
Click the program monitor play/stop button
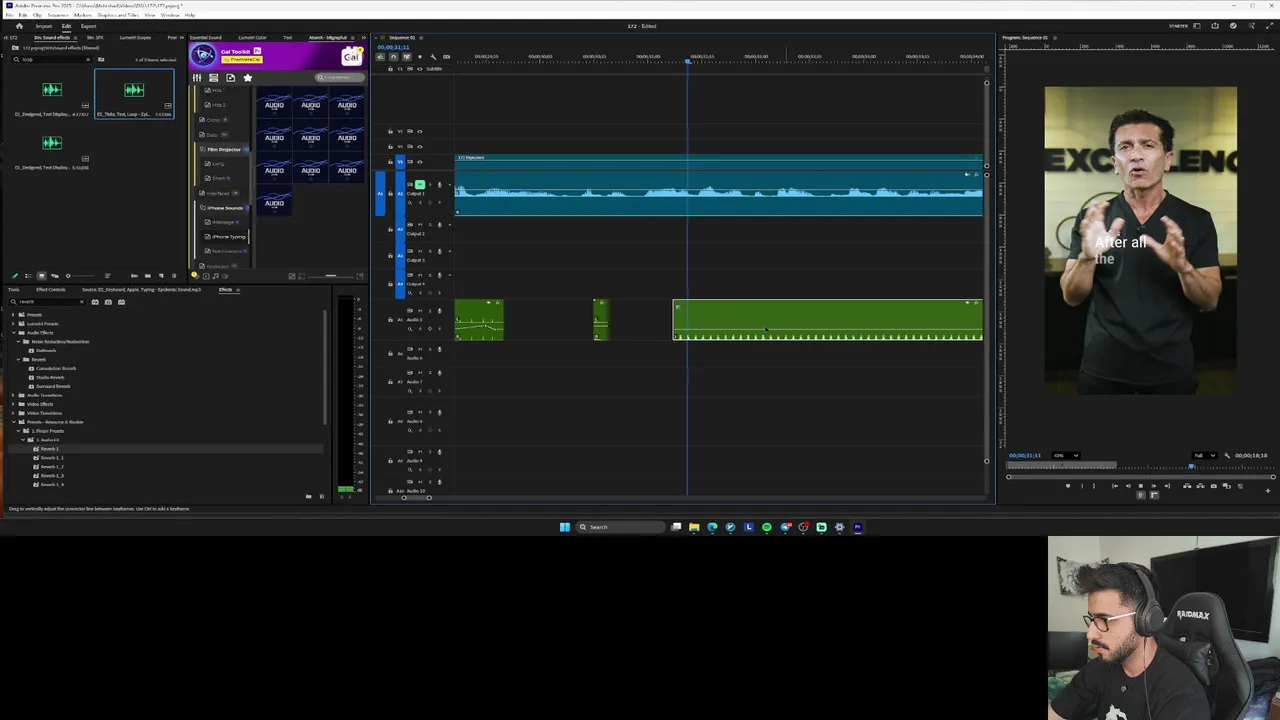pos(1141,486)
